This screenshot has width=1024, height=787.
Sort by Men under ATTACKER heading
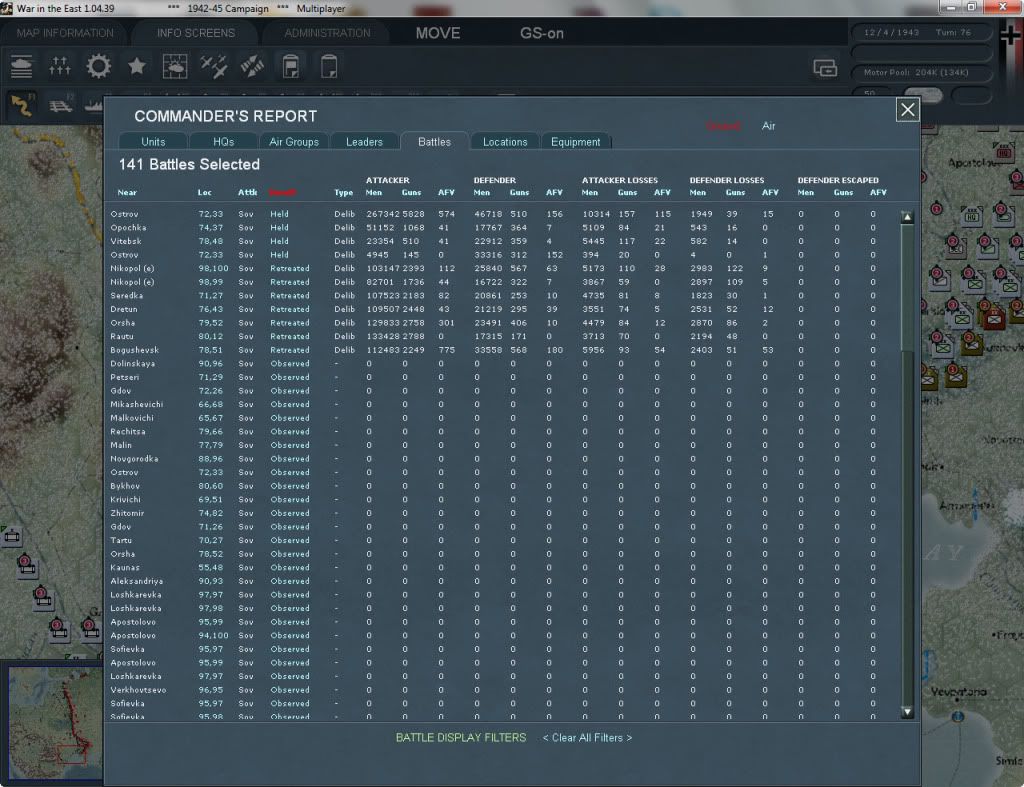click(x=374, y=193)
